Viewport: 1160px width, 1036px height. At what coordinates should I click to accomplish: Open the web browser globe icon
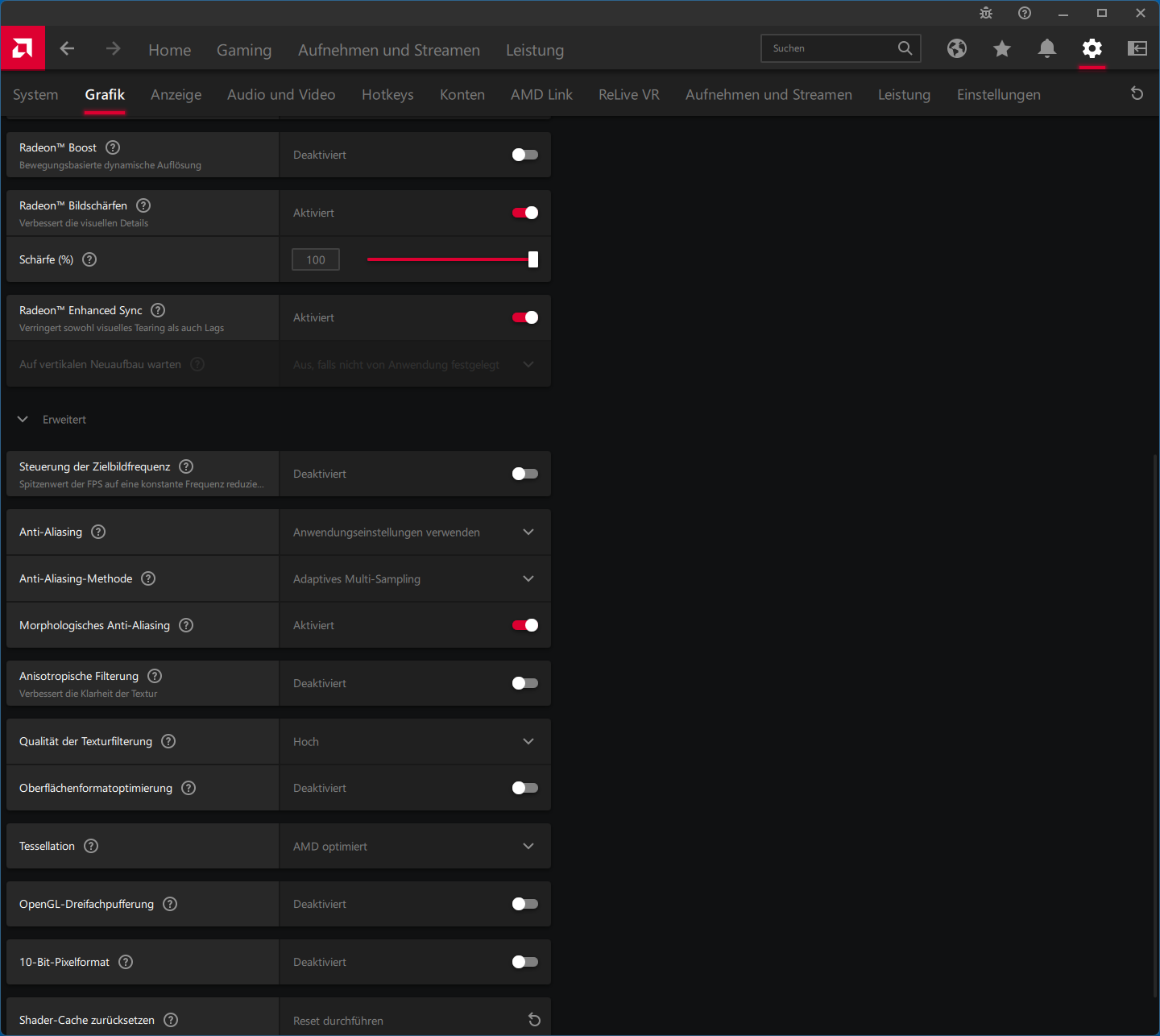(957, 48)
